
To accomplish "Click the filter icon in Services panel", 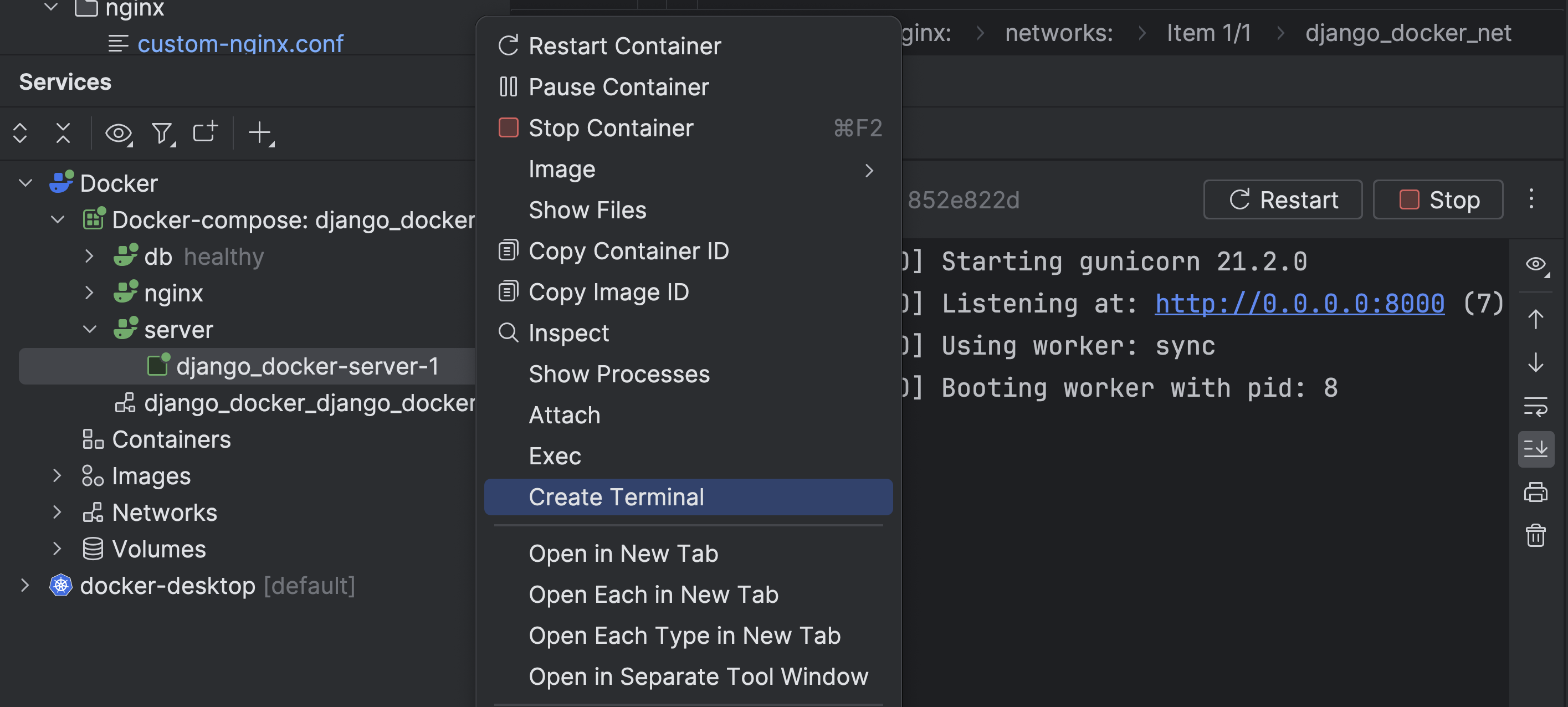I will coord(163,132).
